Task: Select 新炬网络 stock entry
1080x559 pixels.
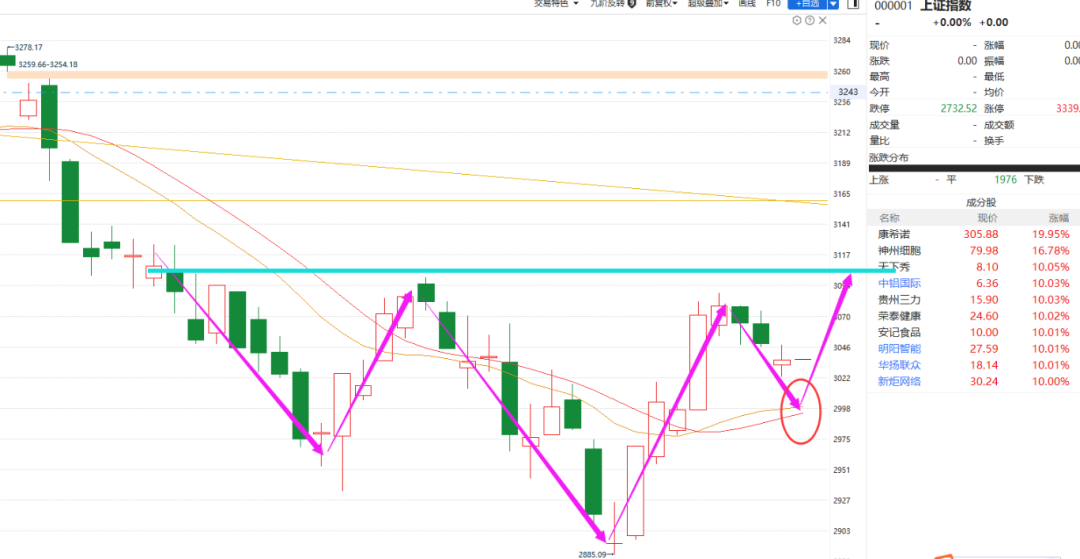Action: [x=898, y=381]
